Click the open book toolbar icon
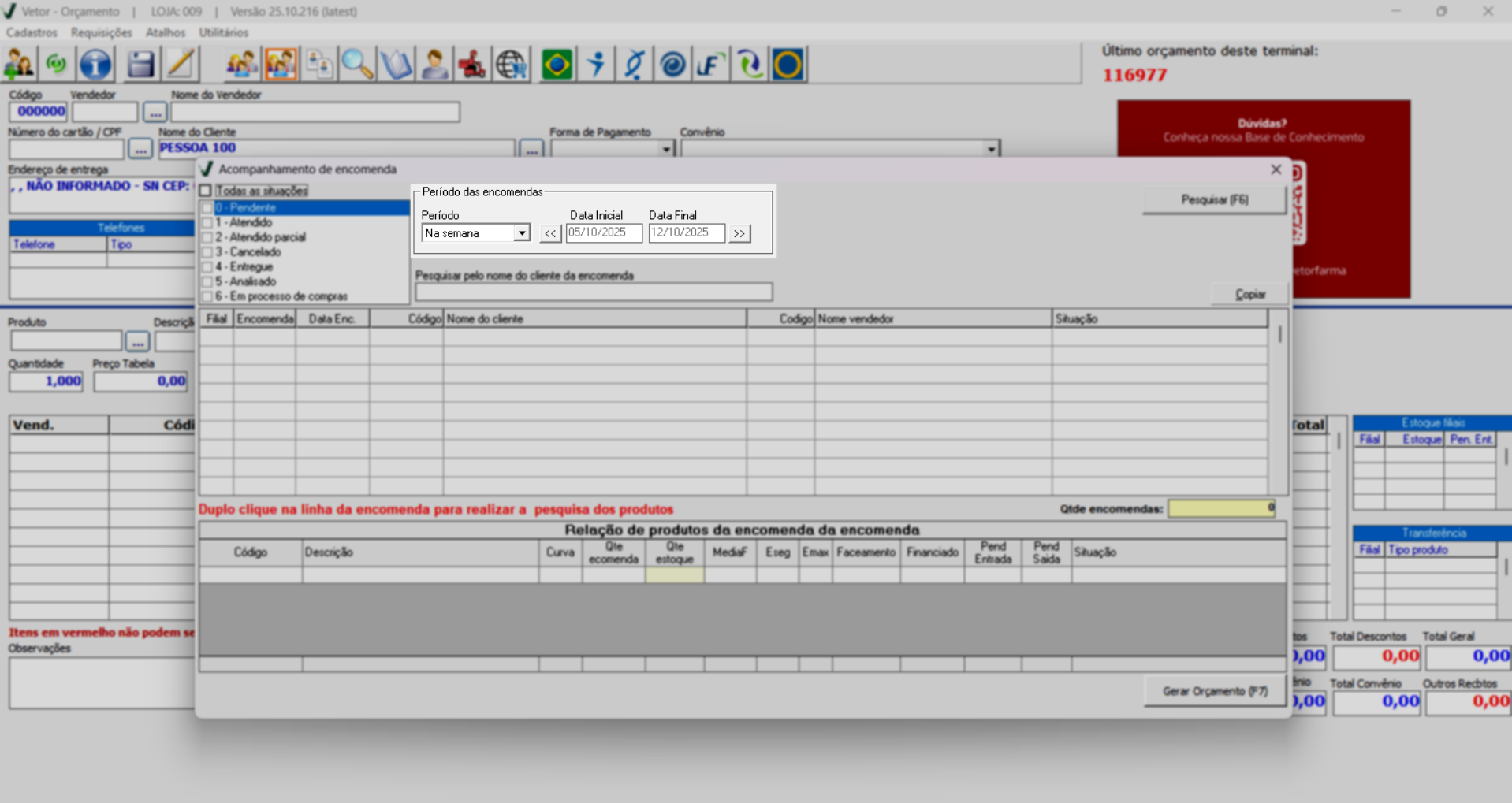1512x803 pixels. coord(396,65)
